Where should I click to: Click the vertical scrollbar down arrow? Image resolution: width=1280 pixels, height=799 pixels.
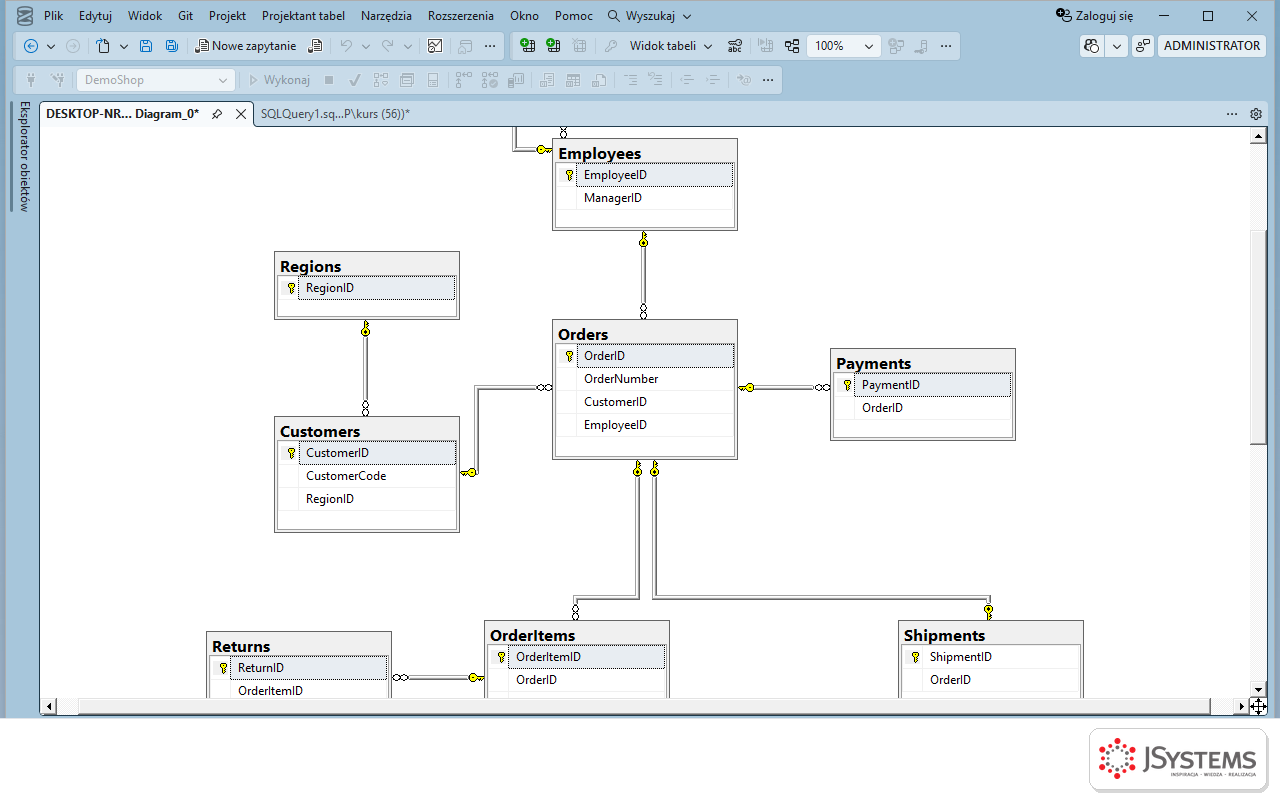click(x=1258, y=689)
